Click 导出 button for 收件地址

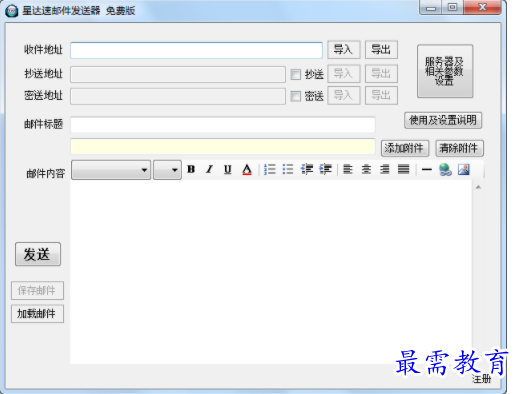click(381, 50)
